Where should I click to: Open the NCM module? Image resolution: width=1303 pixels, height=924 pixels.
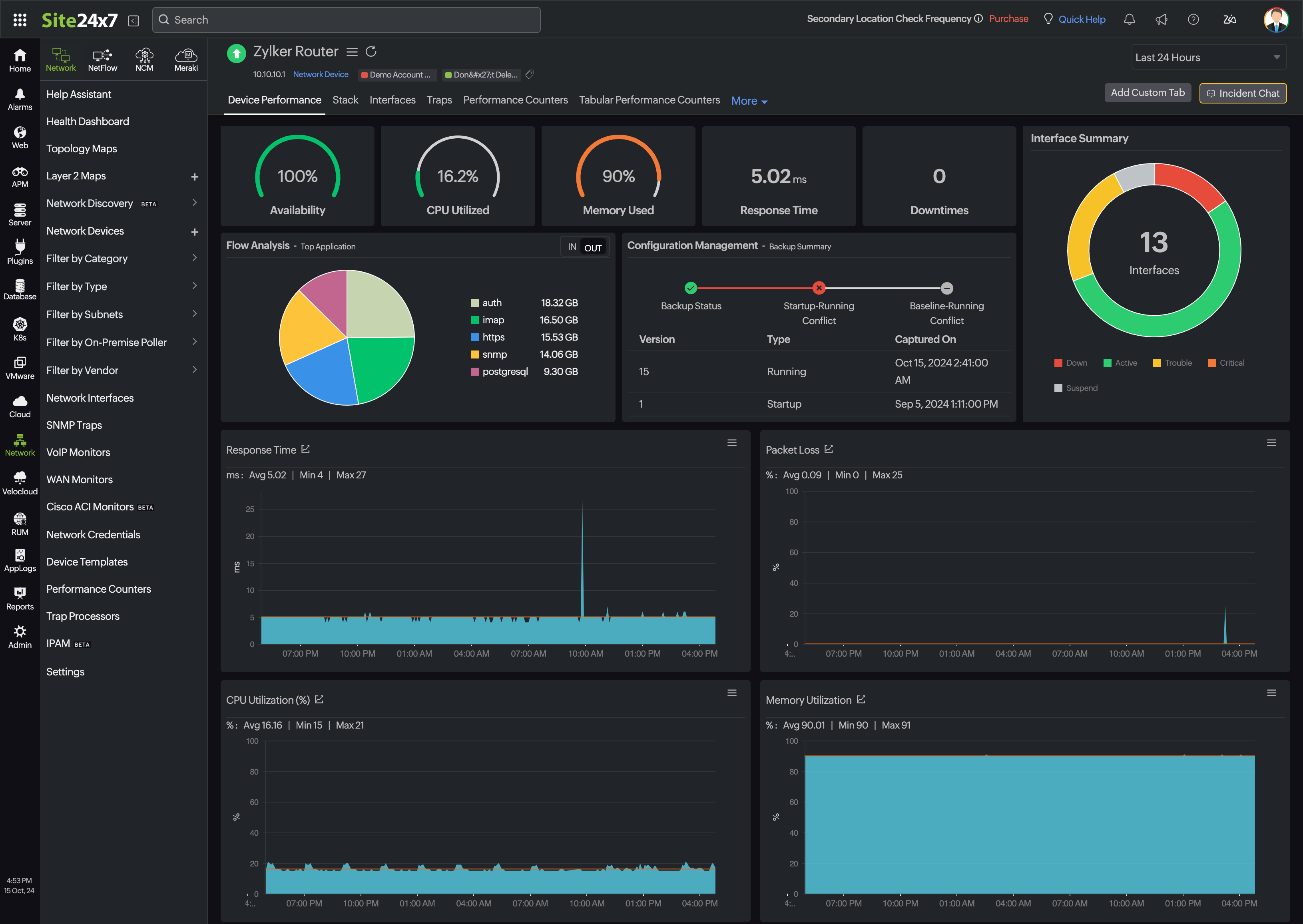click(144, 59)
